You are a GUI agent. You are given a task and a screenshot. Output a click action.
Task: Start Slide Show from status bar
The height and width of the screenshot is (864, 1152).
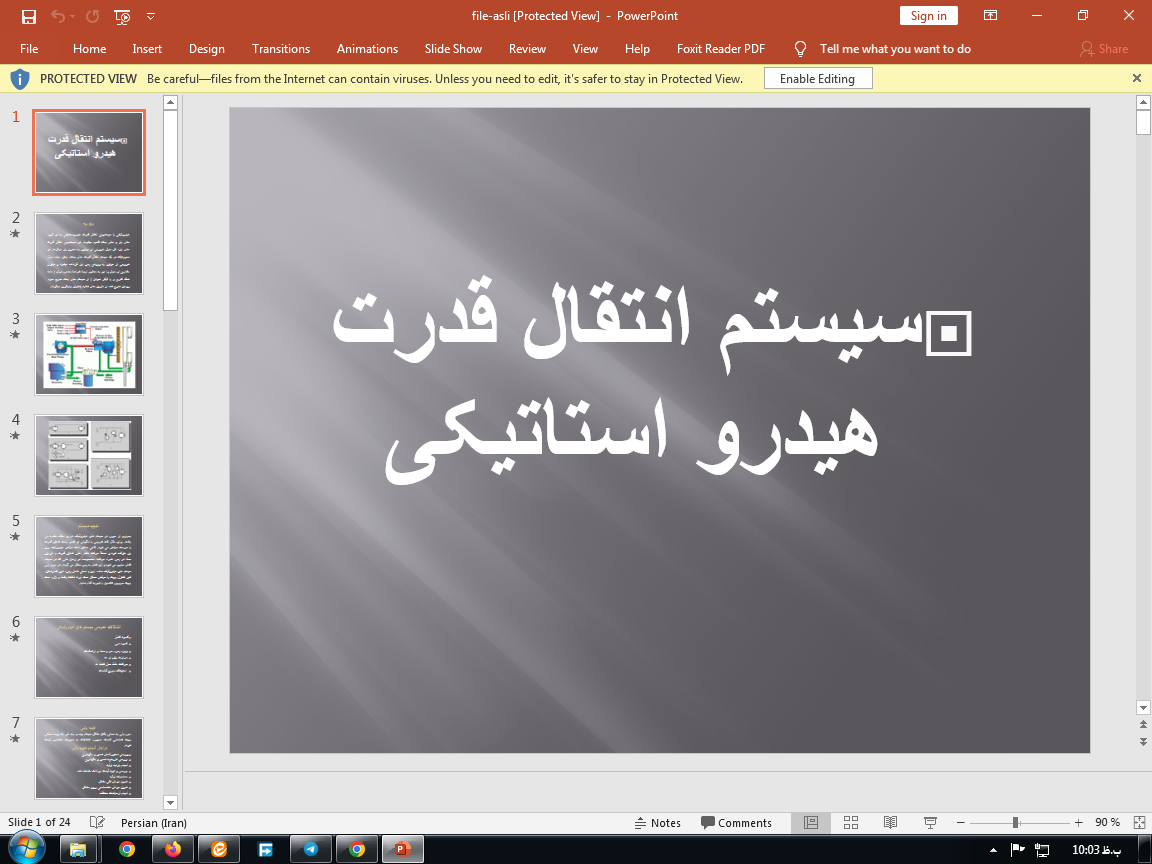click(x=930, y=823)
